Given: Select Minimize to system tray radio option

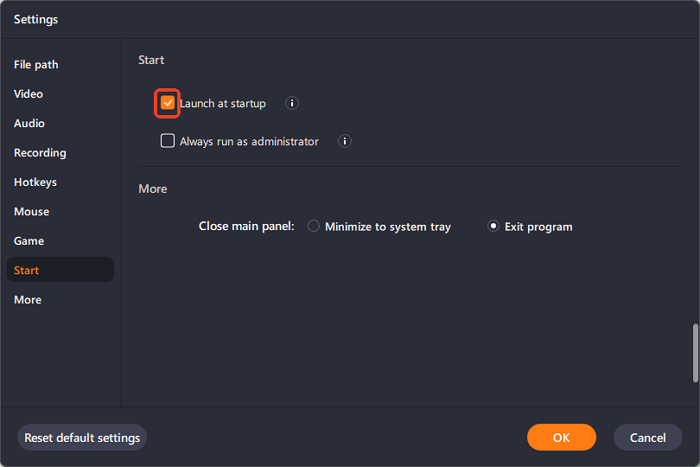Looking at the screenshot, I should point(314,226).
